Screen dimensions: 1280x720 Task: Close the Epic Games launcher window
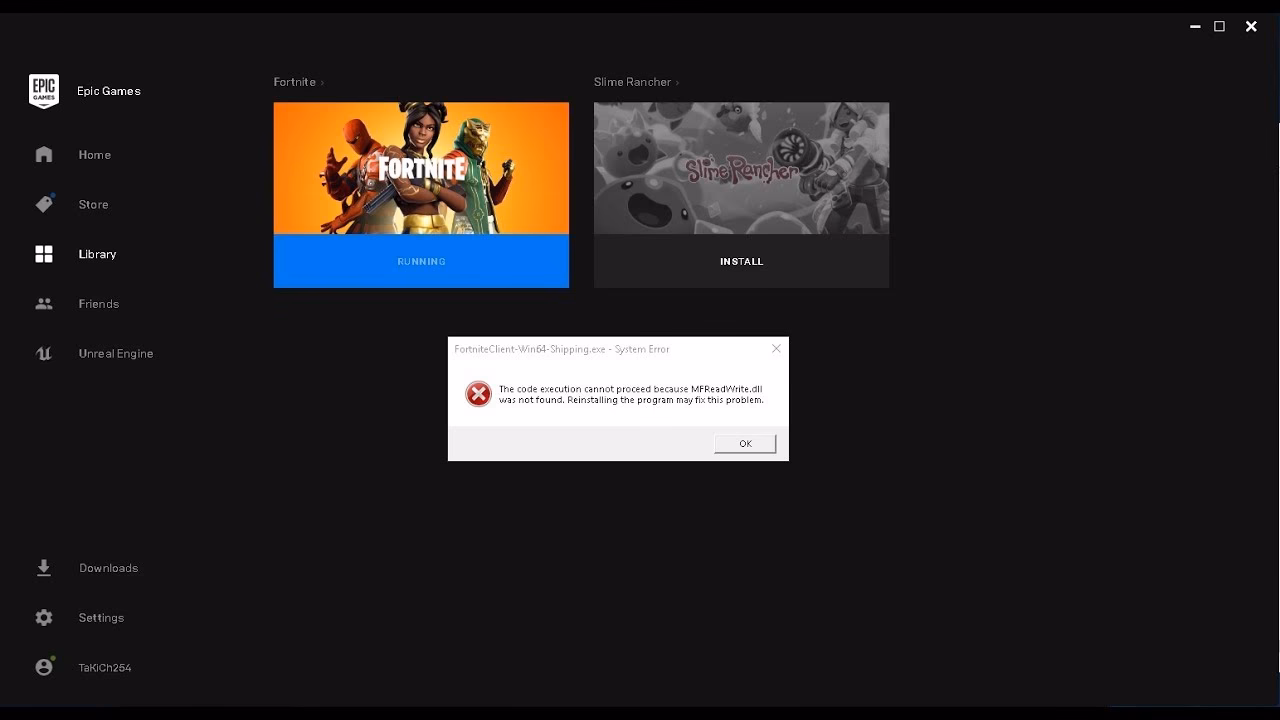pyautogui.click(x=1251, y=27)
